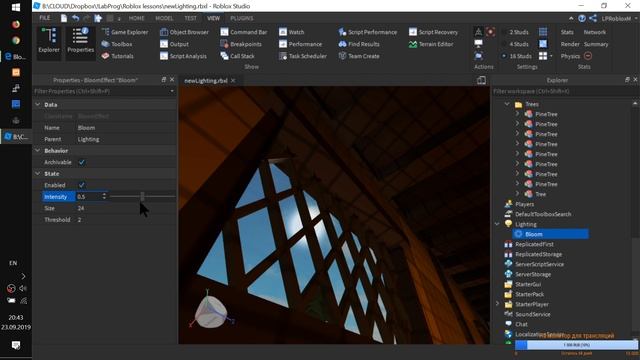Open Game Explorer
The image size is (640, 360).
point(125,32)
